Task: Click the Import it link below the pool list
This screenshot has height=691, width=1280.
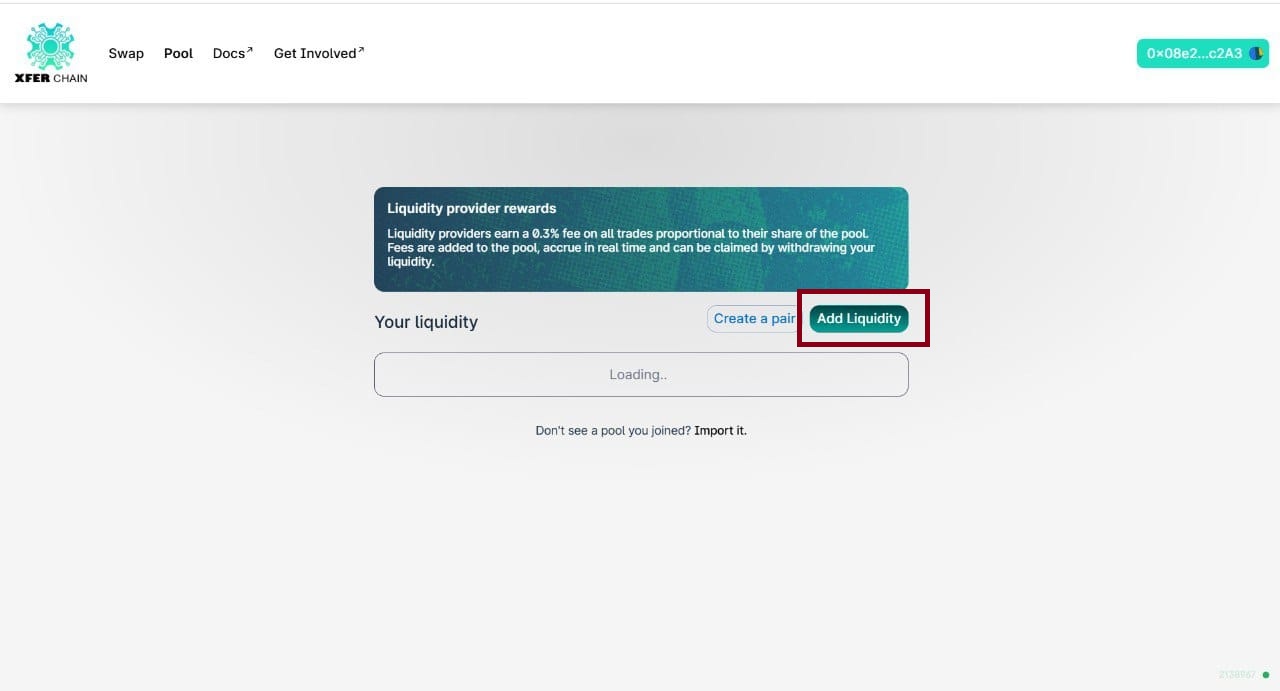Action: (x=720, y=430)
